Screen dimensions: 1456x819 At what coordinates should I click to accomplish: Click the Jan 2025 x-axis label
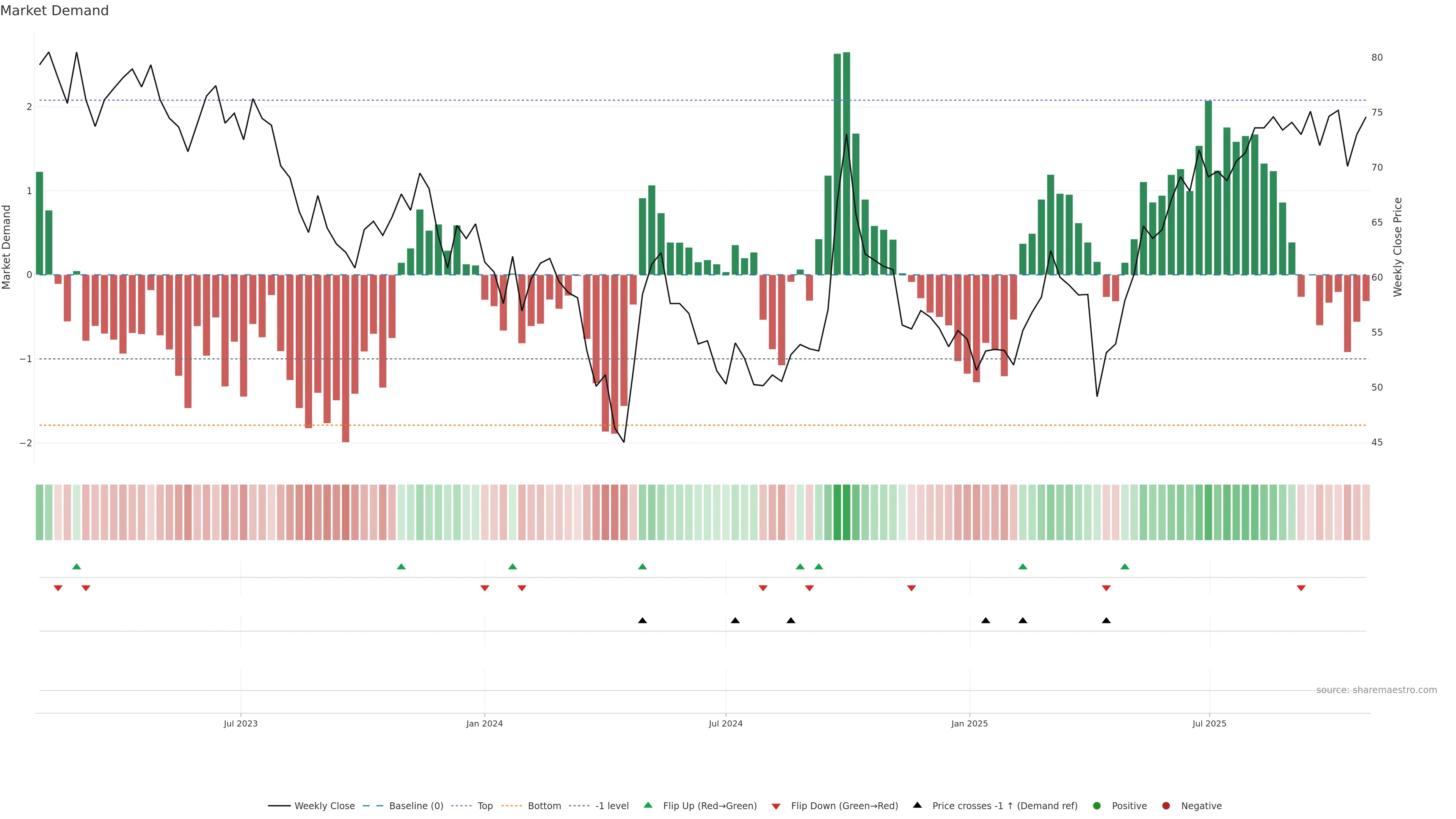click(x=970, y=724)
